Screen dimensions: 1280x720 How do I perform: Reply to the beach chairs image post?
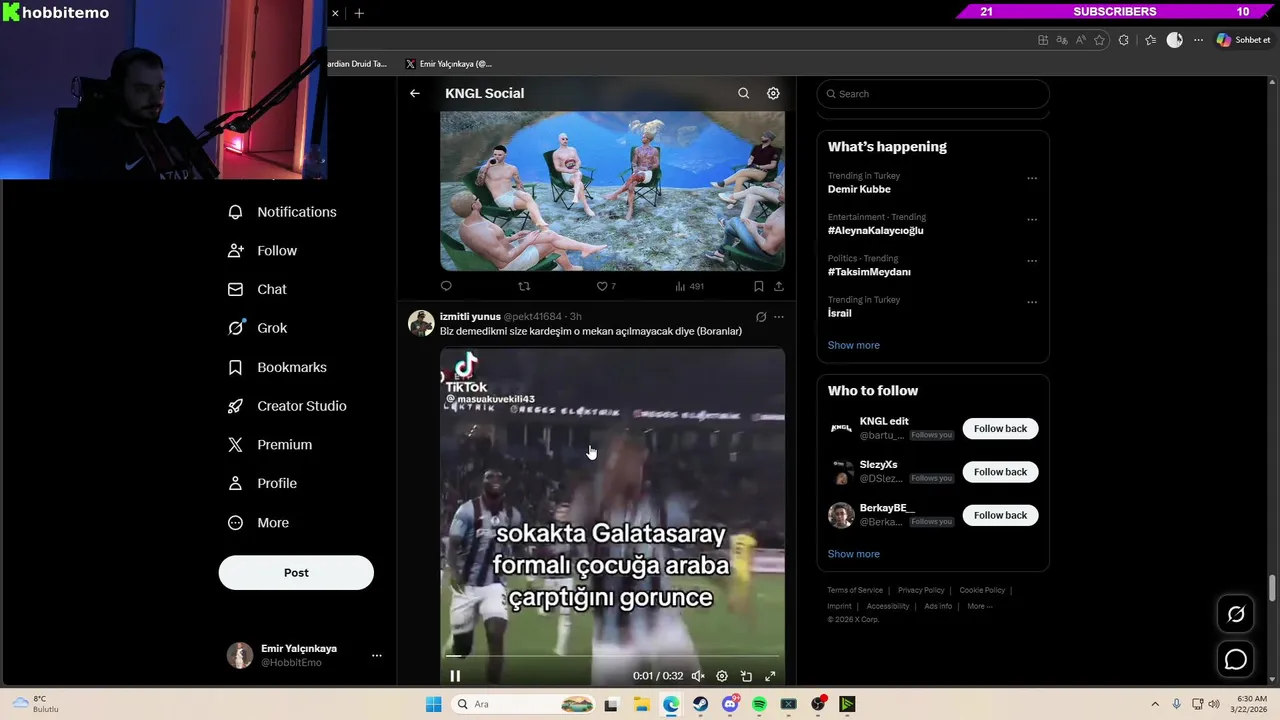click(x=446, y=286)
